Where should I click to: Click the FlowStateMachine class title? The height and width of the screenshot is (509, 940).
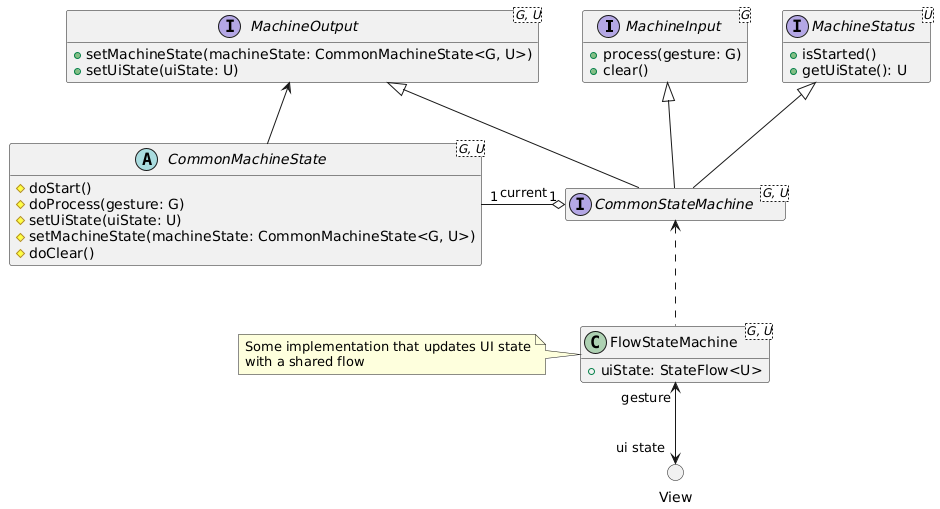point(674,342)
